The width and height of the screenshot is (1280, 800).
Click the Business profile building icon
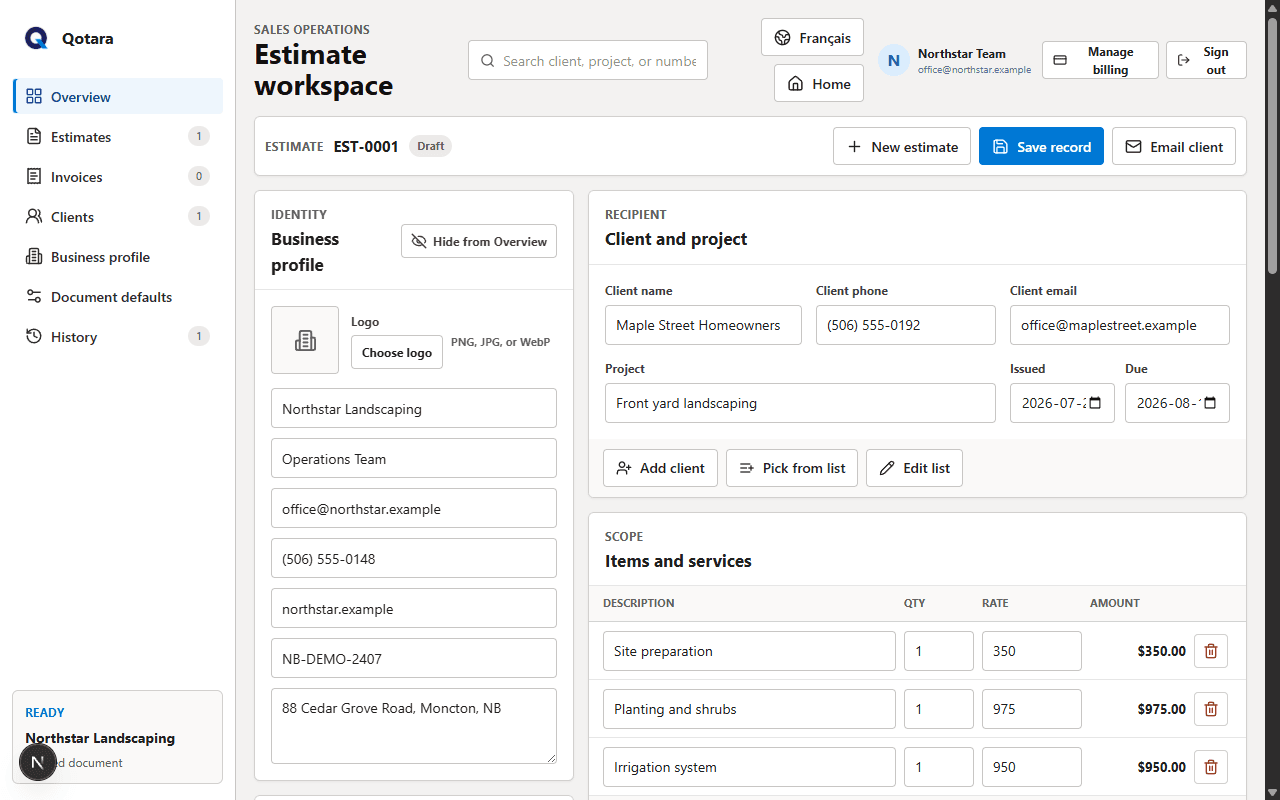coord(34,256)
